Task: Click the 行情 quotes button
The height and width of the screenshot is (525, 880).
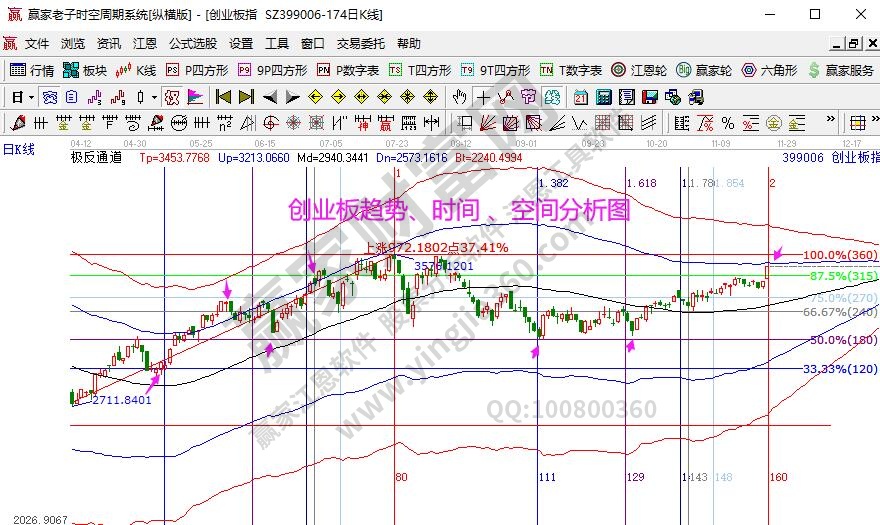Action: click(x=32, y=70)
